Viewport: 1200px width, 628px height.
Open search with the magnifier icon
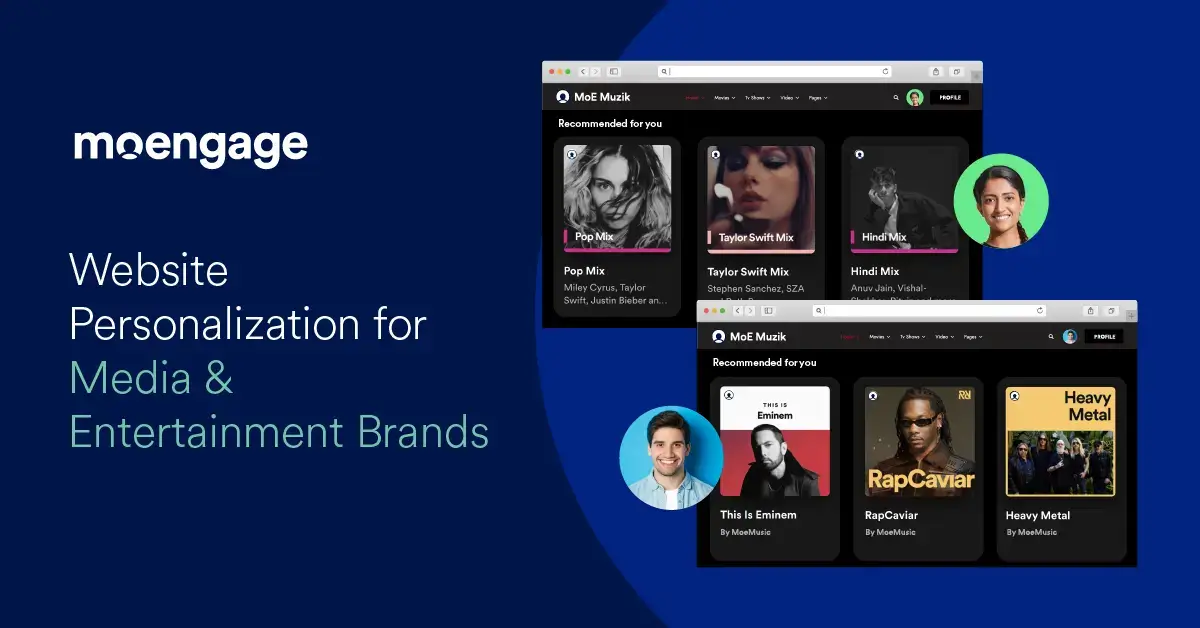pos(896,97)
